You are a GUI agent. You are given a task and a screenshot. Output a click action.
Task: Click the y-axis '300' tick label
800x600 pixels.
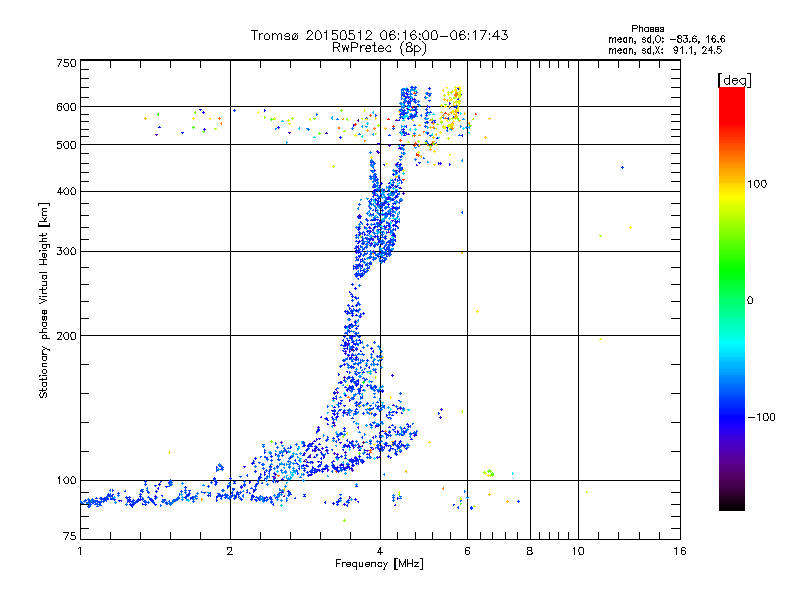coord(66,252)
